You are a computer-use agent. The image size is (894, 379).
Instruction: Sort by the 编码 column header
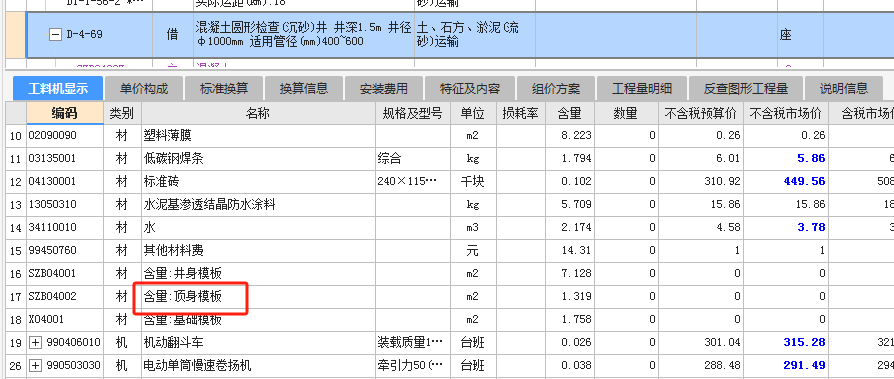pyautogui.click(x=64, y=113)
